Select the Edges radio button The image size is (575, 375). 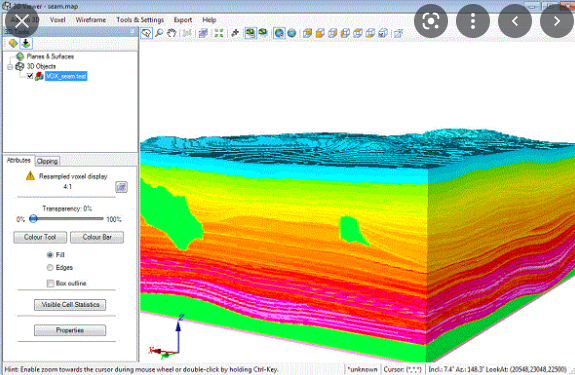click(x=50, y=268)
